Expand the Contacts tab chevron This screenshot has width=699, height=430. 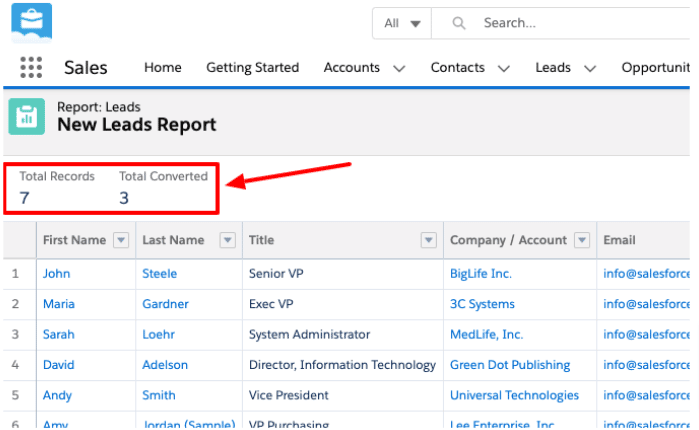click(504, 68)
